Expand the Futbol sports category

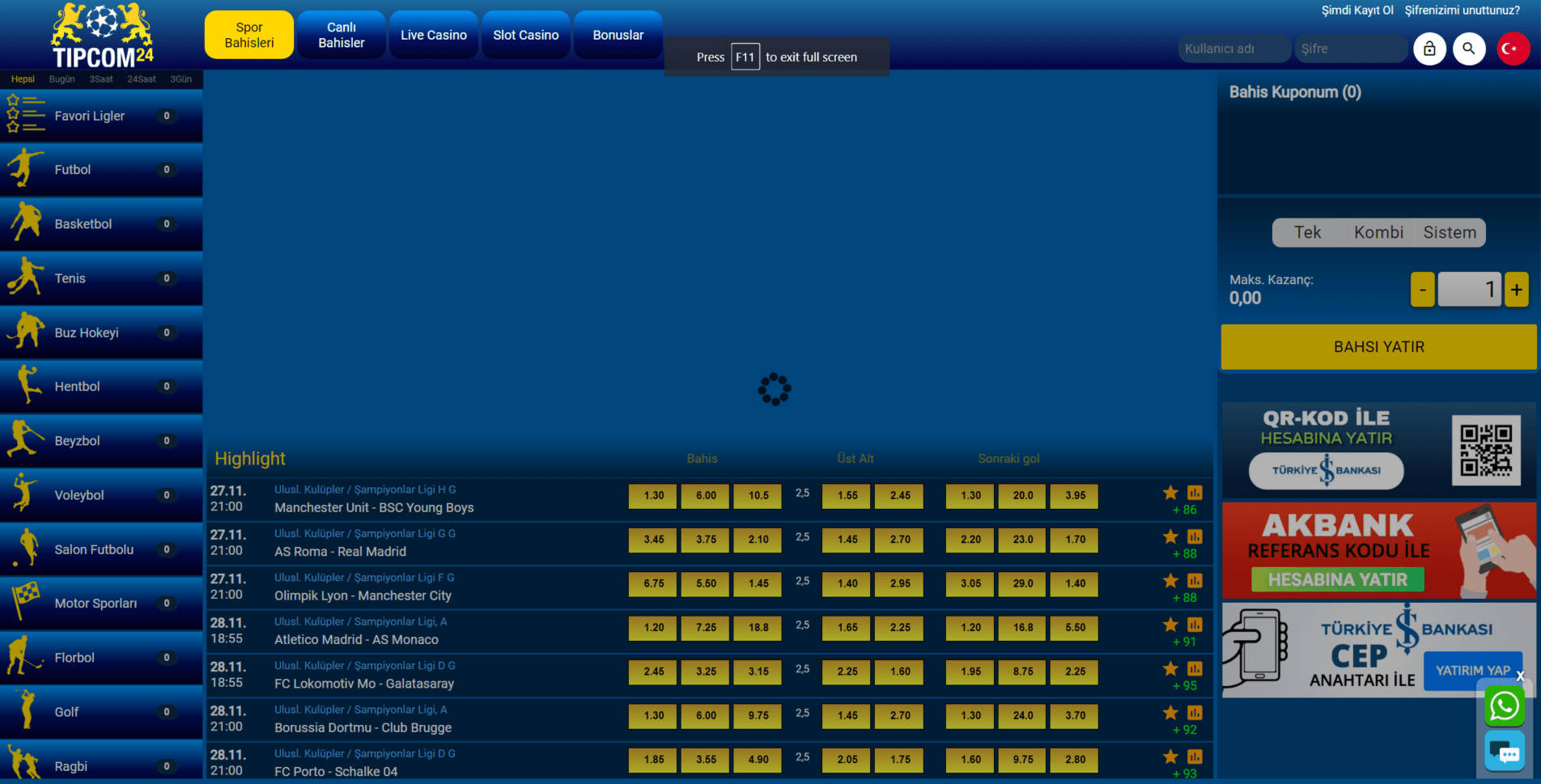tap(101, 170)
